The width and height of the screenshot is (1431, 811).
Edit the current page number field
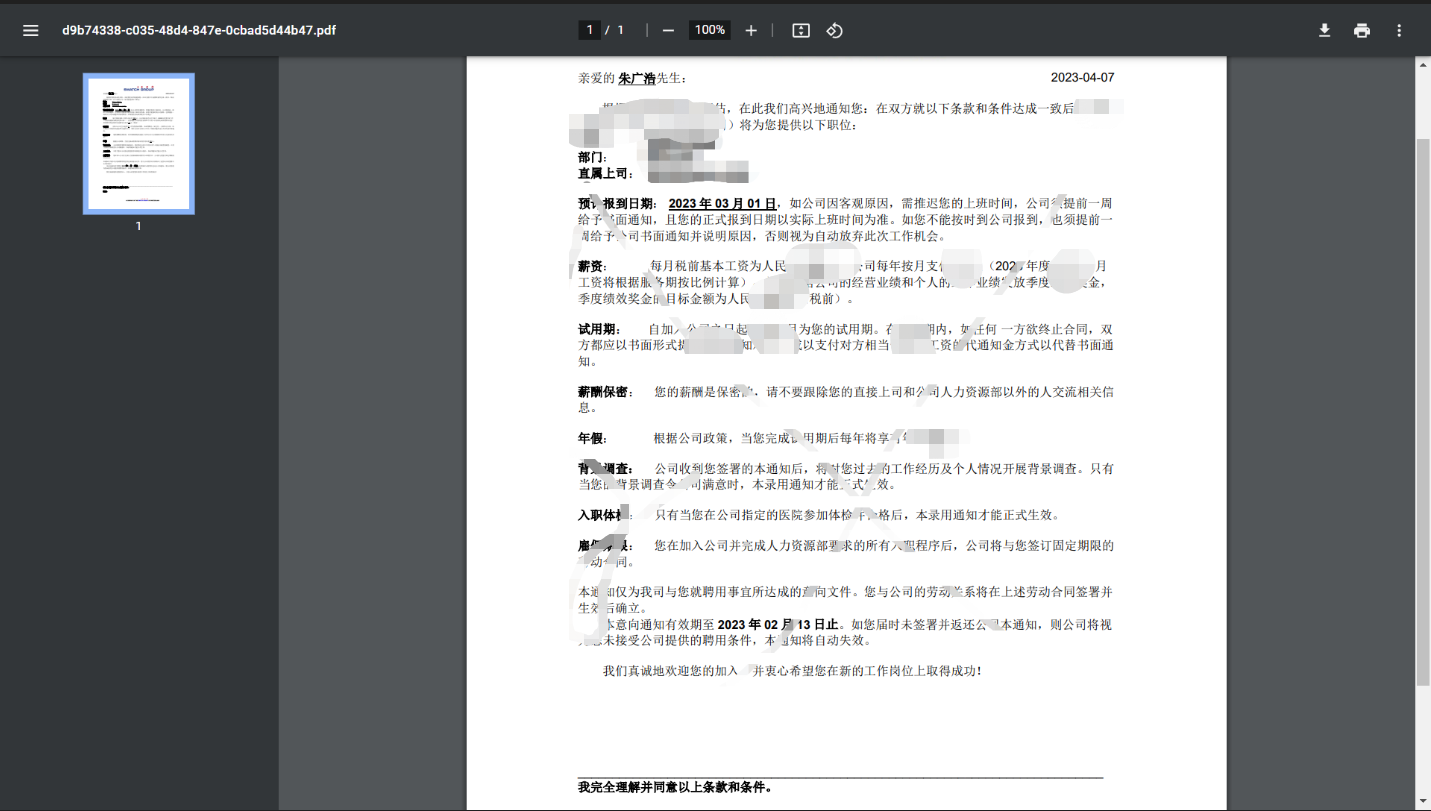point(589,30)
